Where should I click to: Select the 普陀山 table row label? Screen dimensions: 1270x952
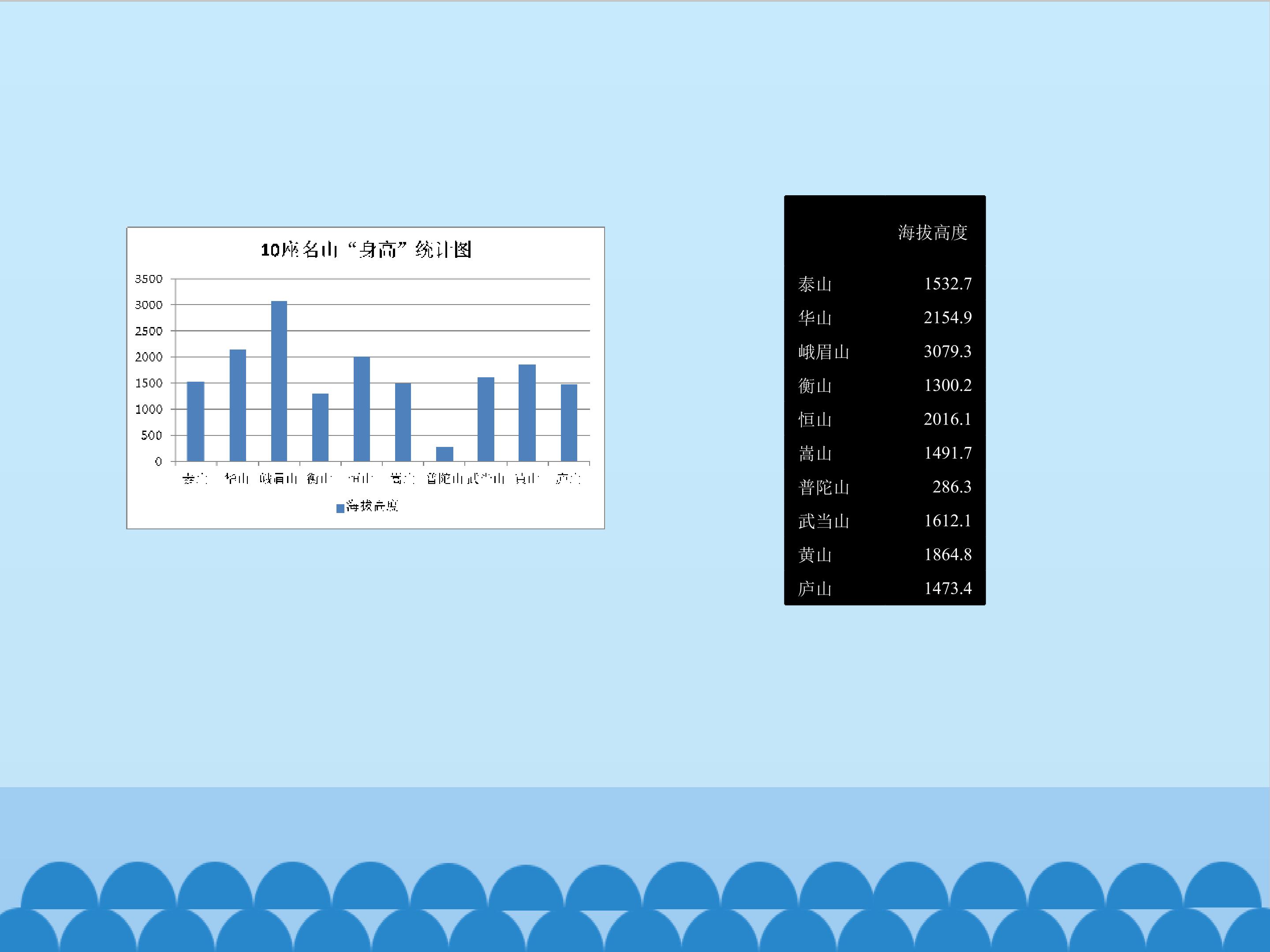pos(823,487)
